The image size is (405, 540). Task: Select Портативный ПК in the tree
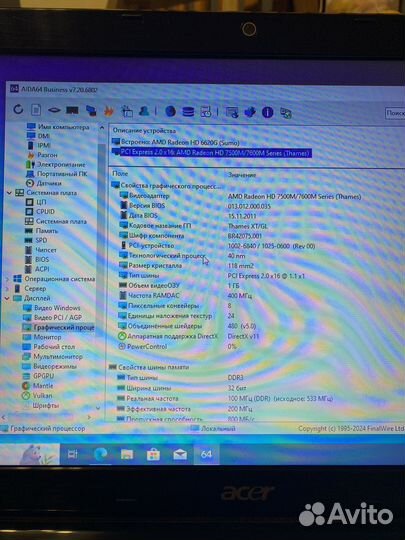click(x=62, y=174)
